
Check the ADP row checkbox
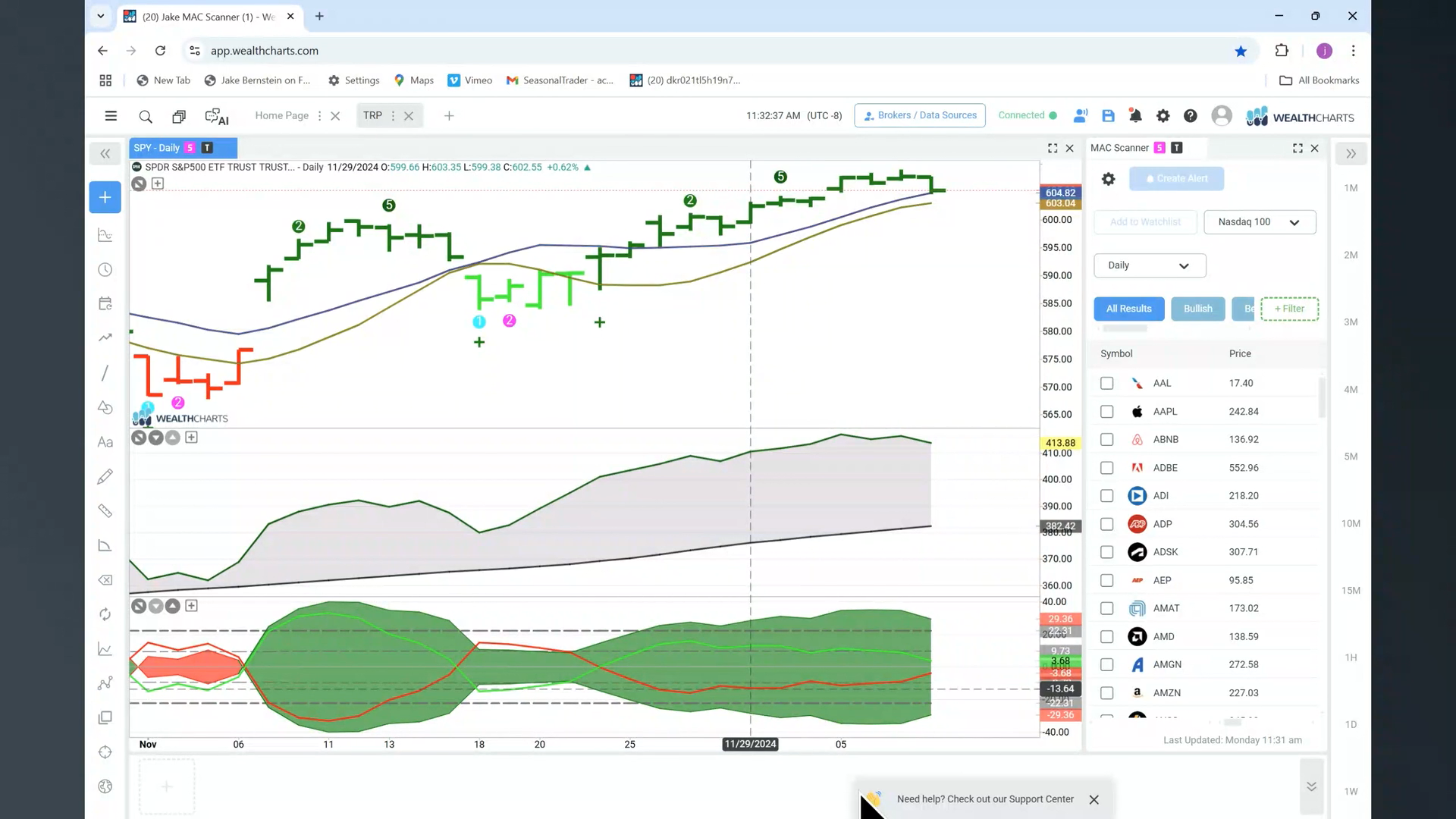(1107, 524)
